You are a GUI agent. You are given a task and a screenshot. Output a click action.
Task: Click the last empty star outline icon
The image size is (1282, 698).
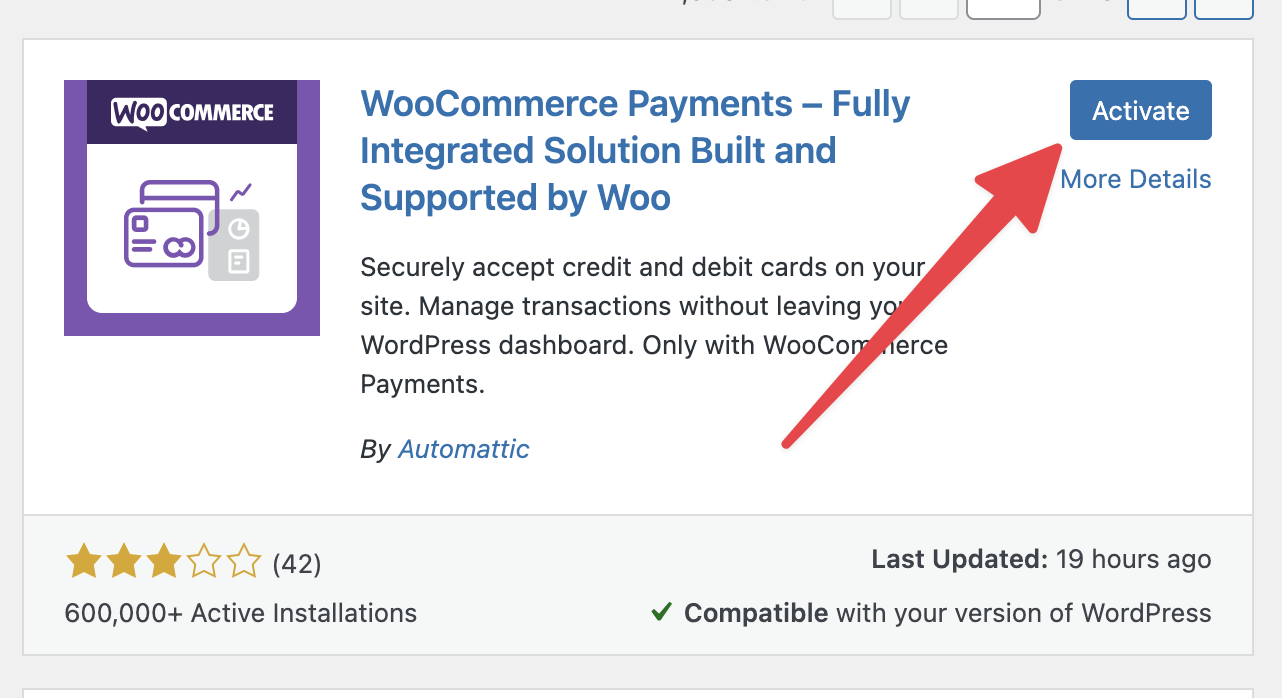242,562
